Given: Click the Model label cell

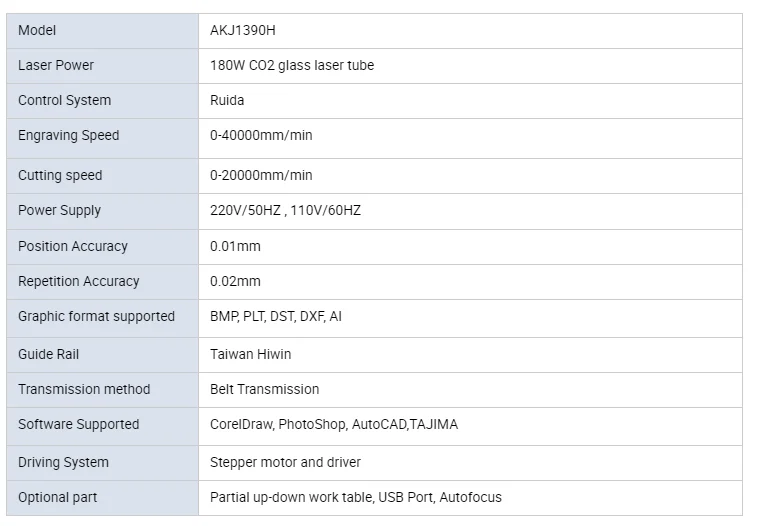Looking at the screenshot, I should pyautogui.click(x=38, y=30).
